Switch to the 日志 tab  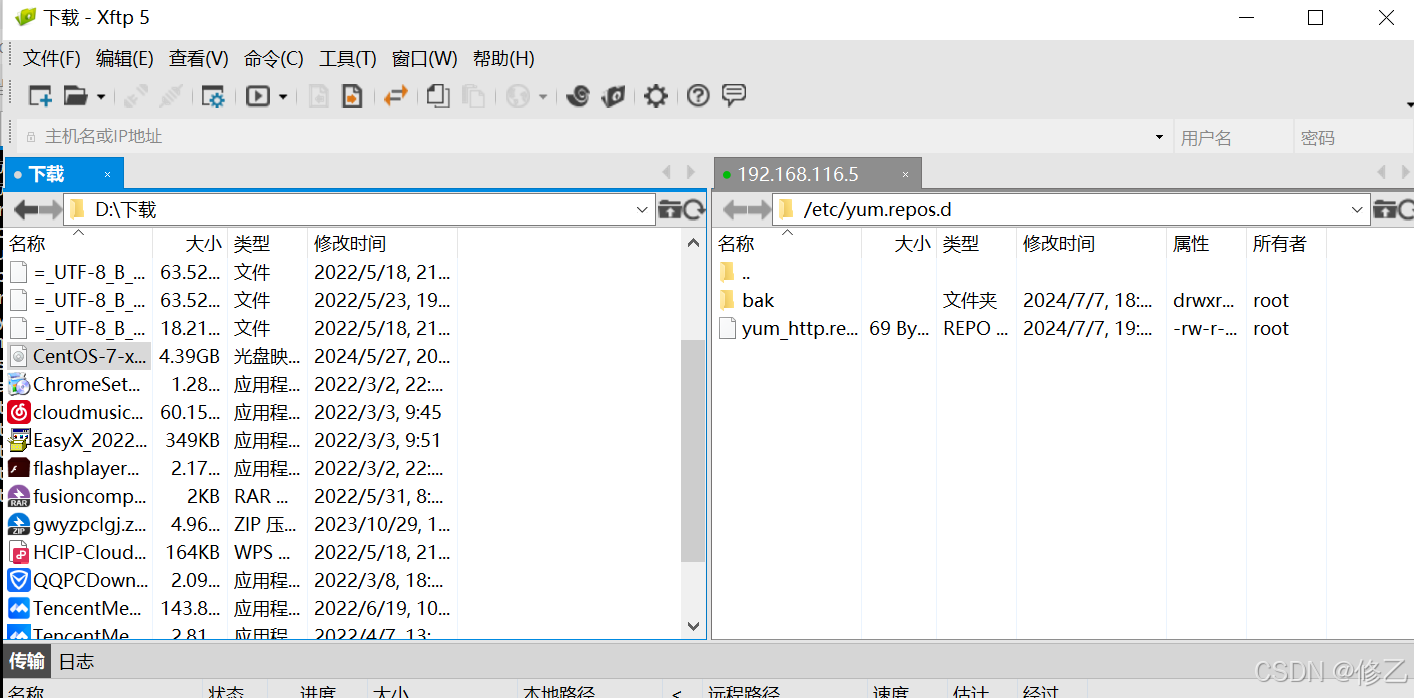click(76, 661)
